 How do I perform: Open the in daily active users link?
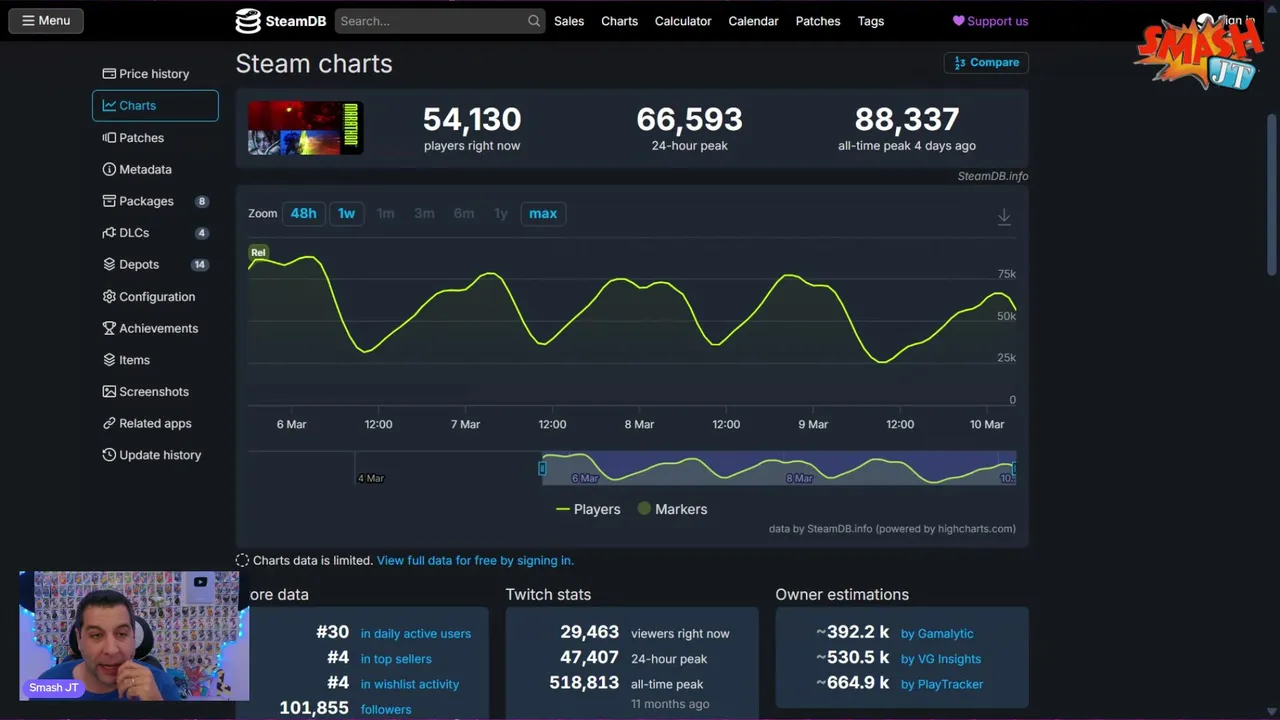[415, 634]
